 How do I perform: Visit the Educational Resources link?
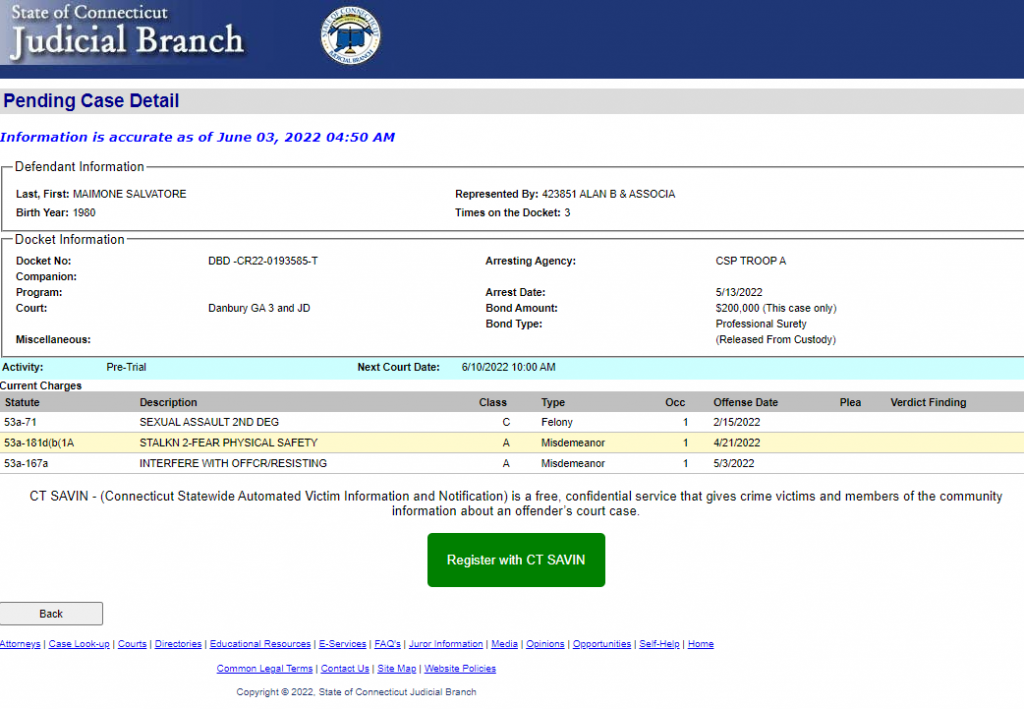point(260,644)
